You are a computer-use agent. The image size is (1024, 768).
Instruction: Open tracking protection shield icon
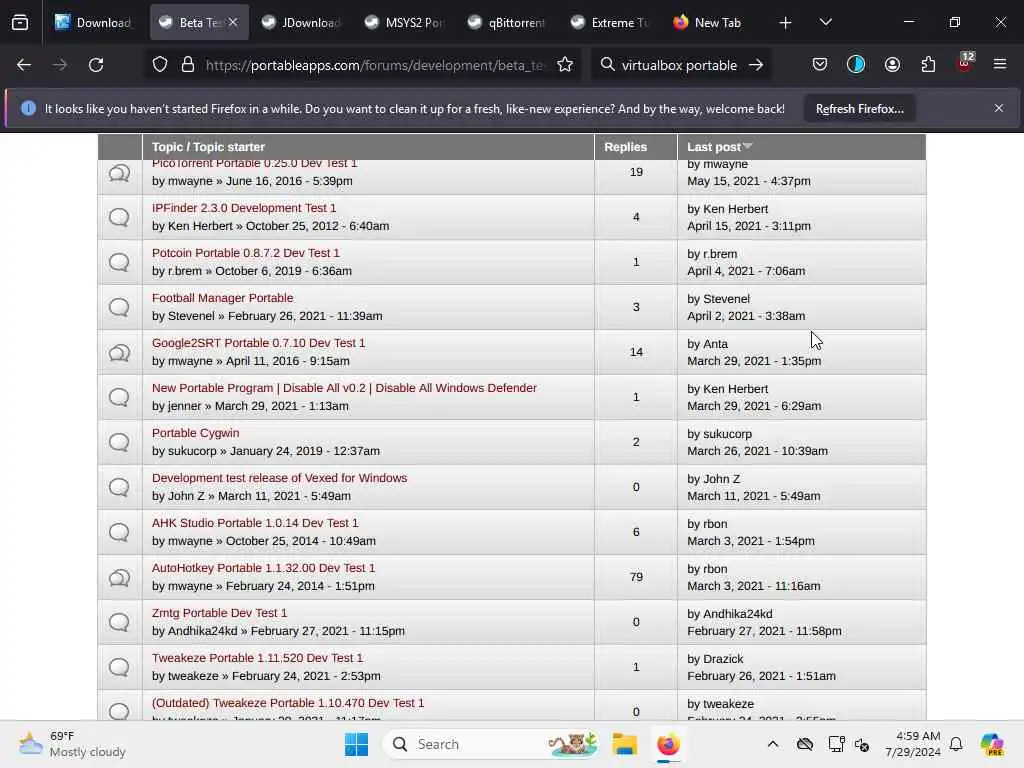tap(160, 65)
